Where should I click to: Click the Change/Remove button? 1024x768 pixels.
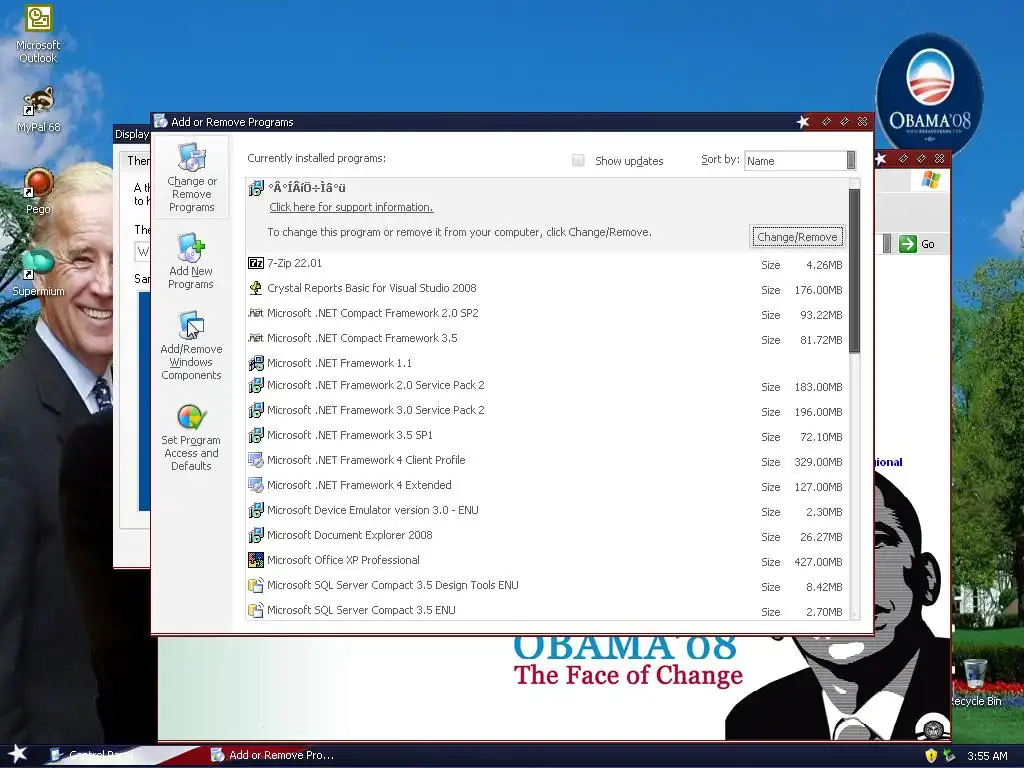(x=797, y=237)
